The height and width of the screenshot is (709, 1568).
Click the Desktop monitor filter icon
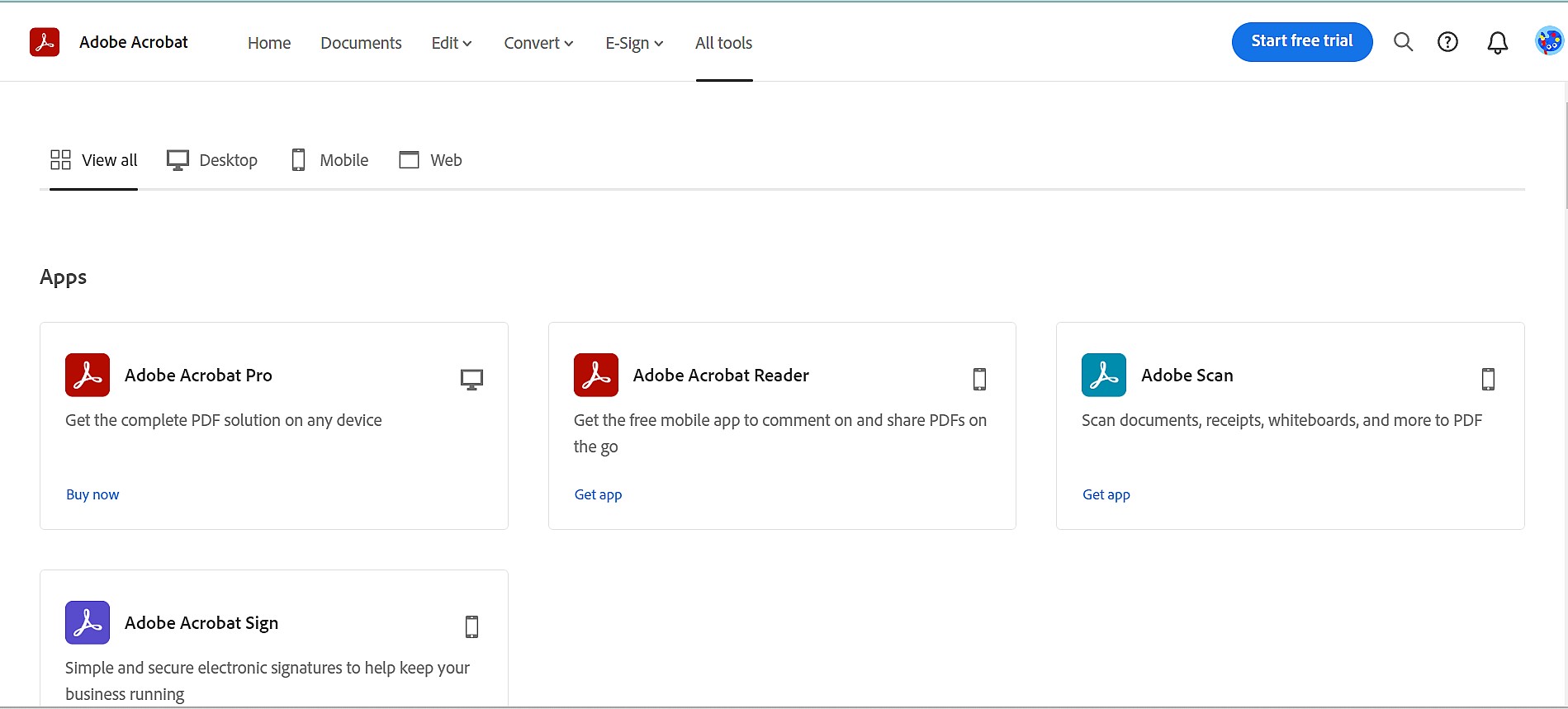point(178,160)
